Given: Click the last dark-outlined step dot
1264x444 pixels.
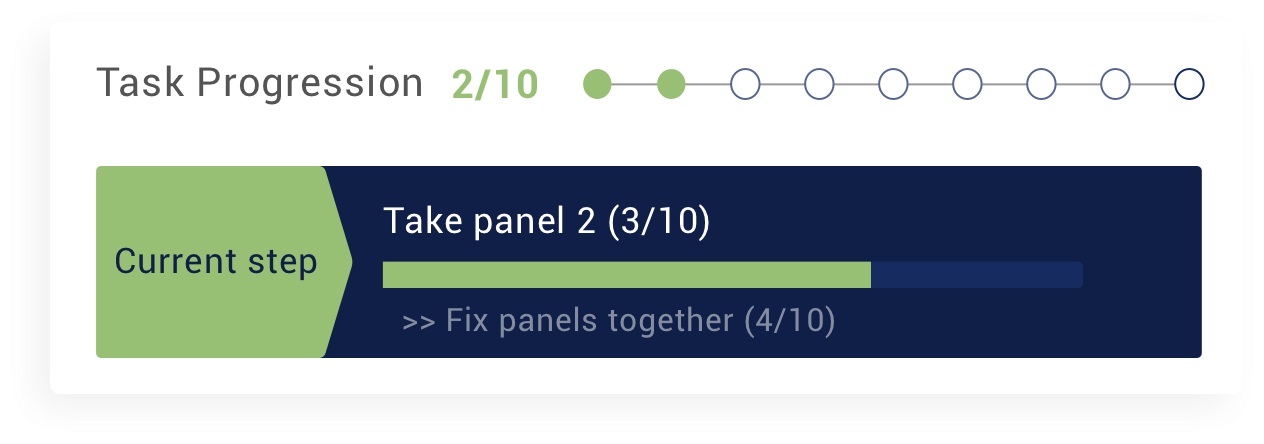Looking at the screenshot, I should [1189, 85].
